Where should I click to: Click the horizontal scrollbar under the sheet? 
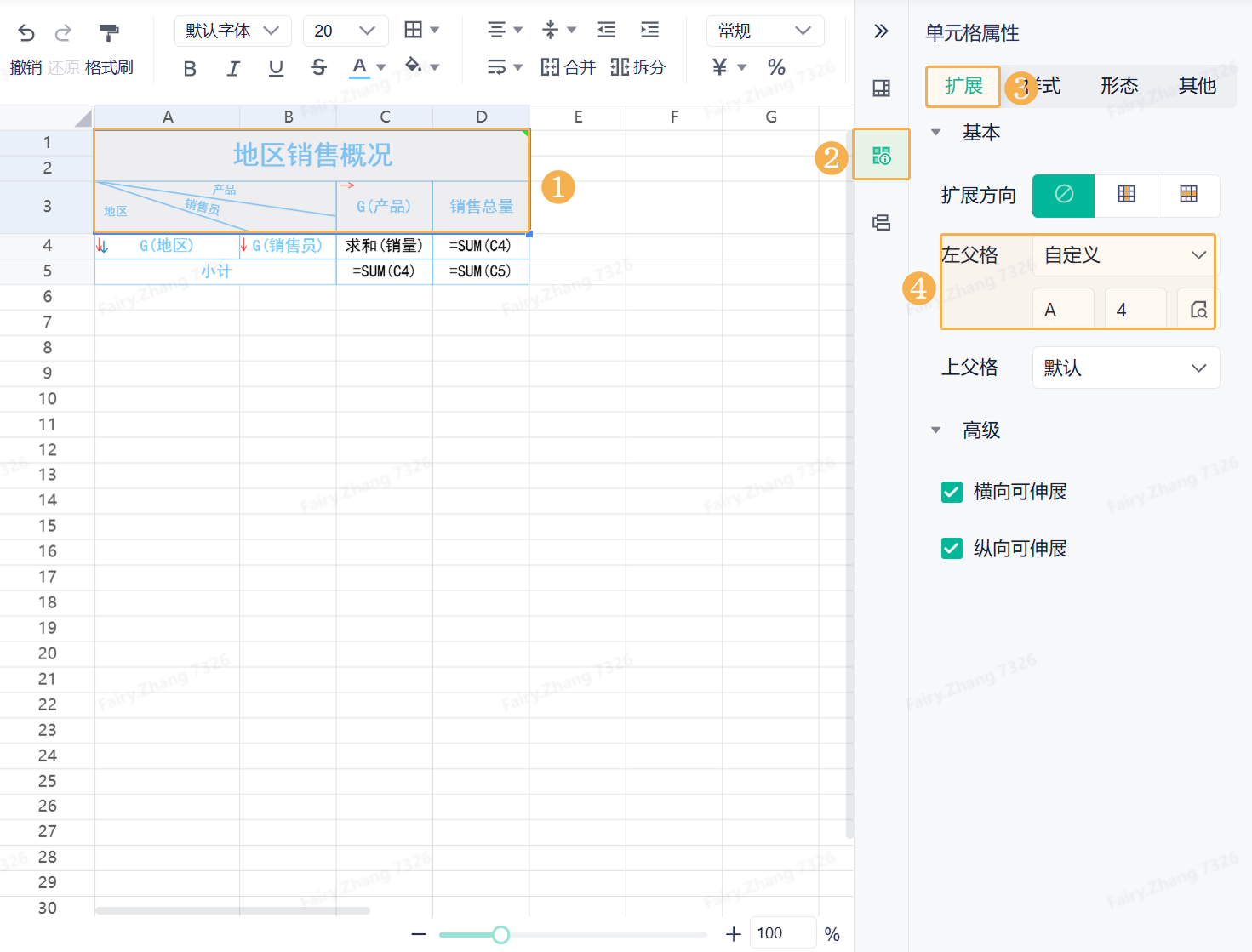point(232,911)
